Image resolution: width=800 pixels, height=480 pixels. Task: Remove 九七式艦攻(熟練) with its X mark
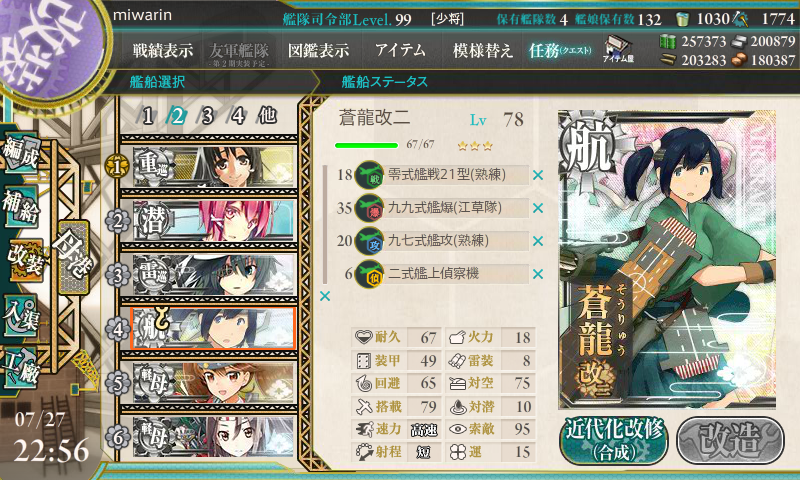pyautogui.click(x=538, y=241)
